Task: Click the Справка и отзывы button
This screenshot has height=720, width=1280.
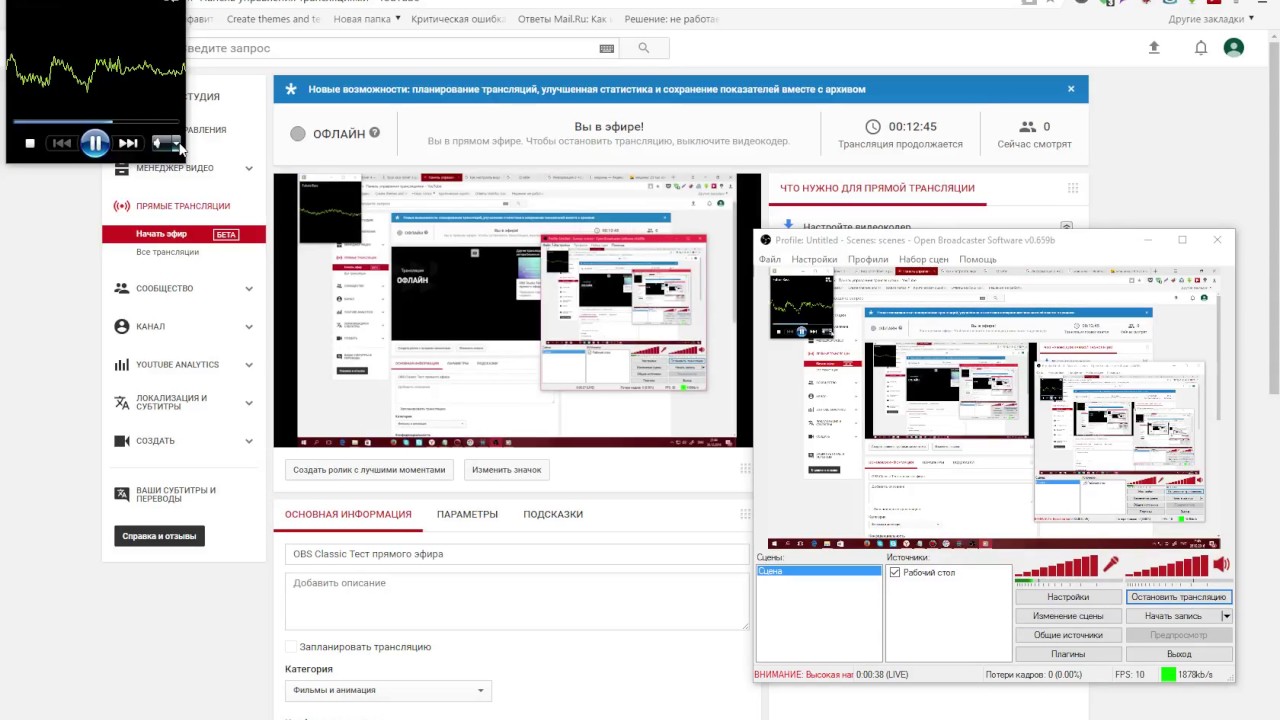Action: 159,536
